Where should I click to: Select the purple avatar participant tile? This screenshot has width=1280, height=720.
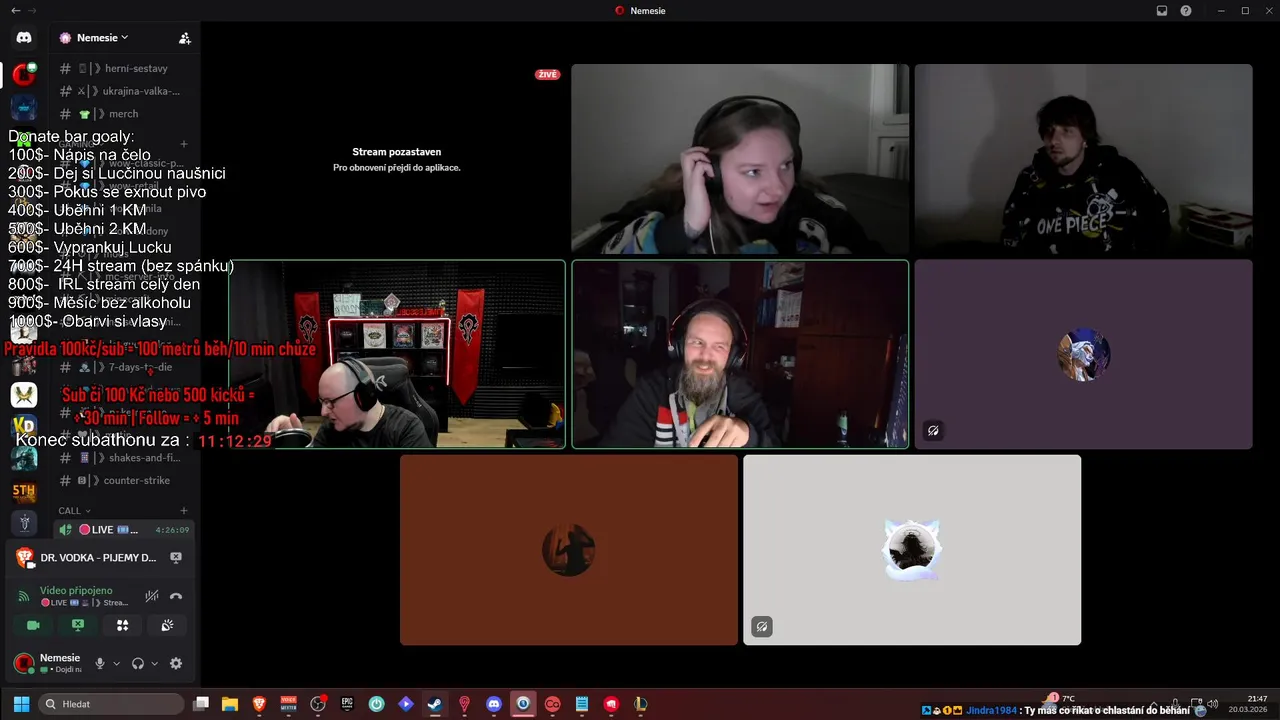pyautogui.click(x=1083, y=354)
